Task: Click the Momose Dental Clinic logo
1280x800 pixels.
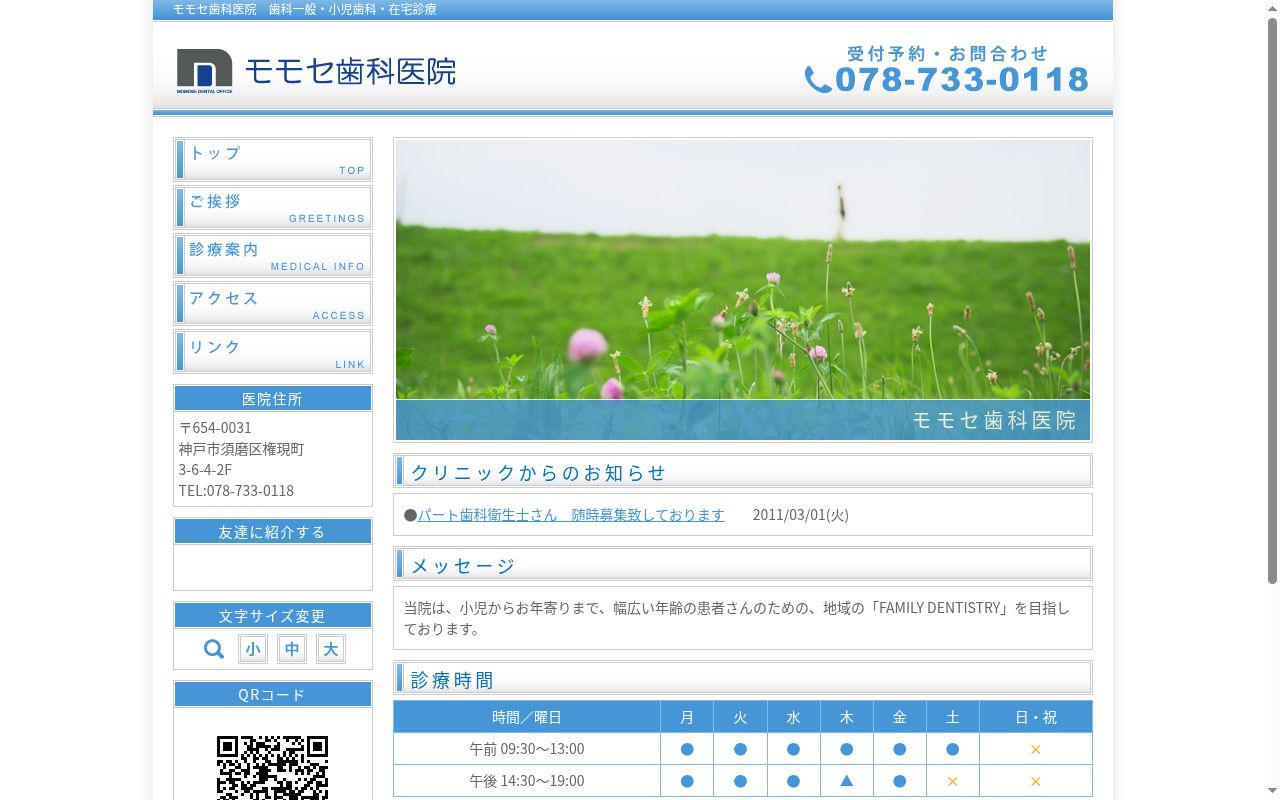Action: tap(316, 71)
